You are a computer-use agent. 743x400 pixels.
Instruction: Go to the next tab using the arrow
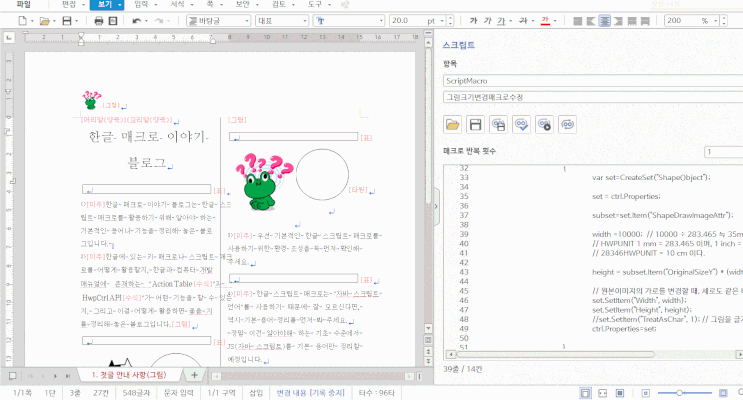55,376
